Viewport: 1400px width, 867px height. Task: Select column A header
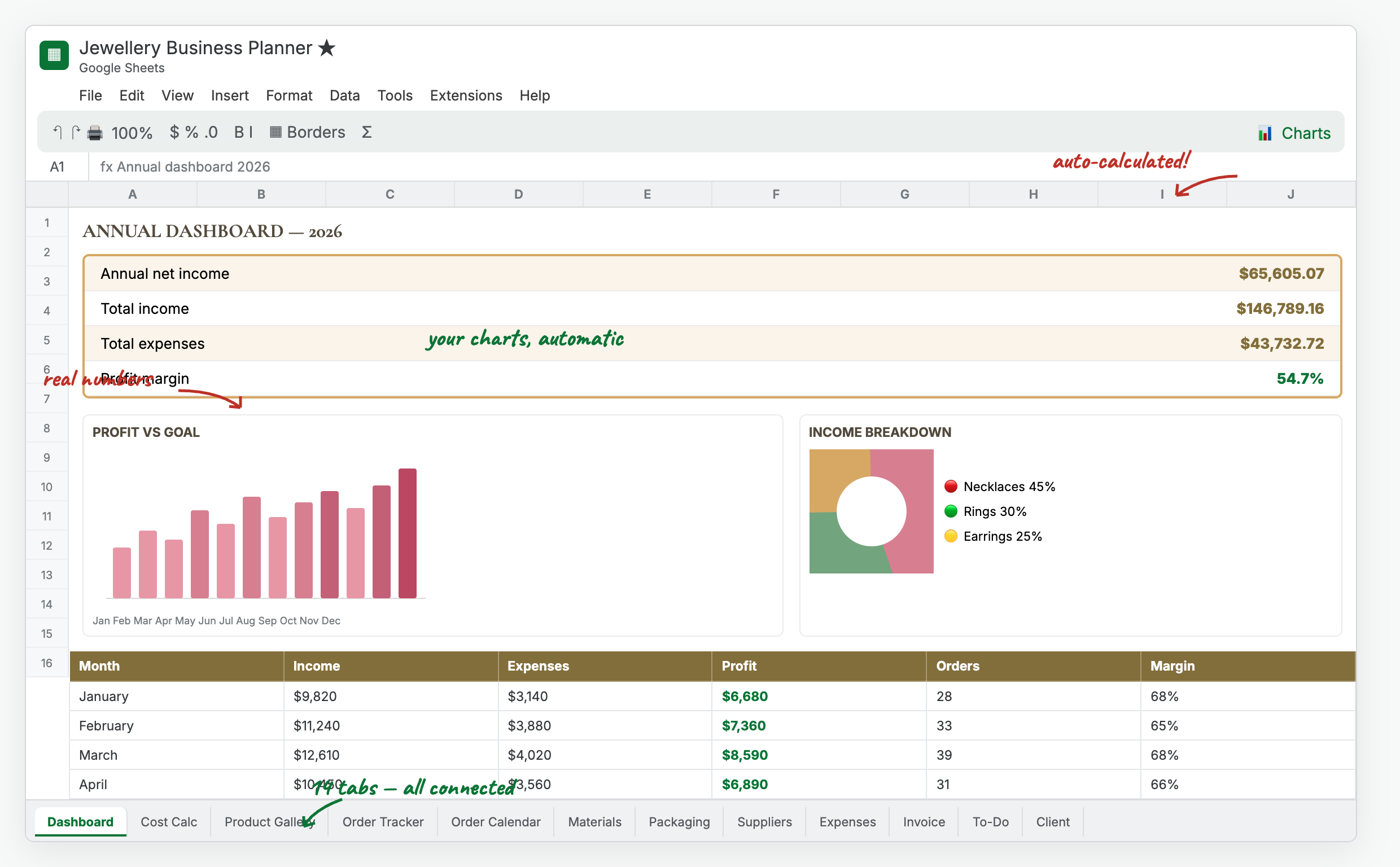tap(133, 194)
